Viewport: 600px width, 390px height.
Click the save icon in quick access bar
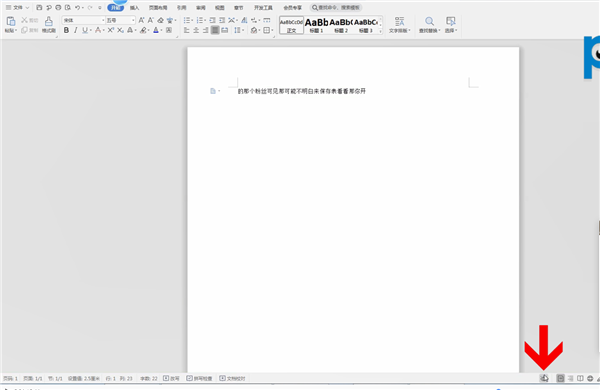(39, 8)
